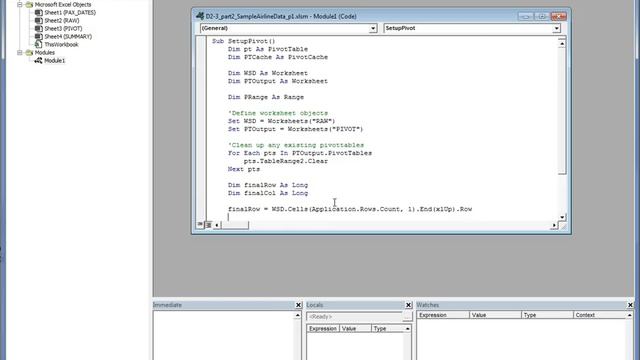Click Watches Expression column header

point(443,315)
